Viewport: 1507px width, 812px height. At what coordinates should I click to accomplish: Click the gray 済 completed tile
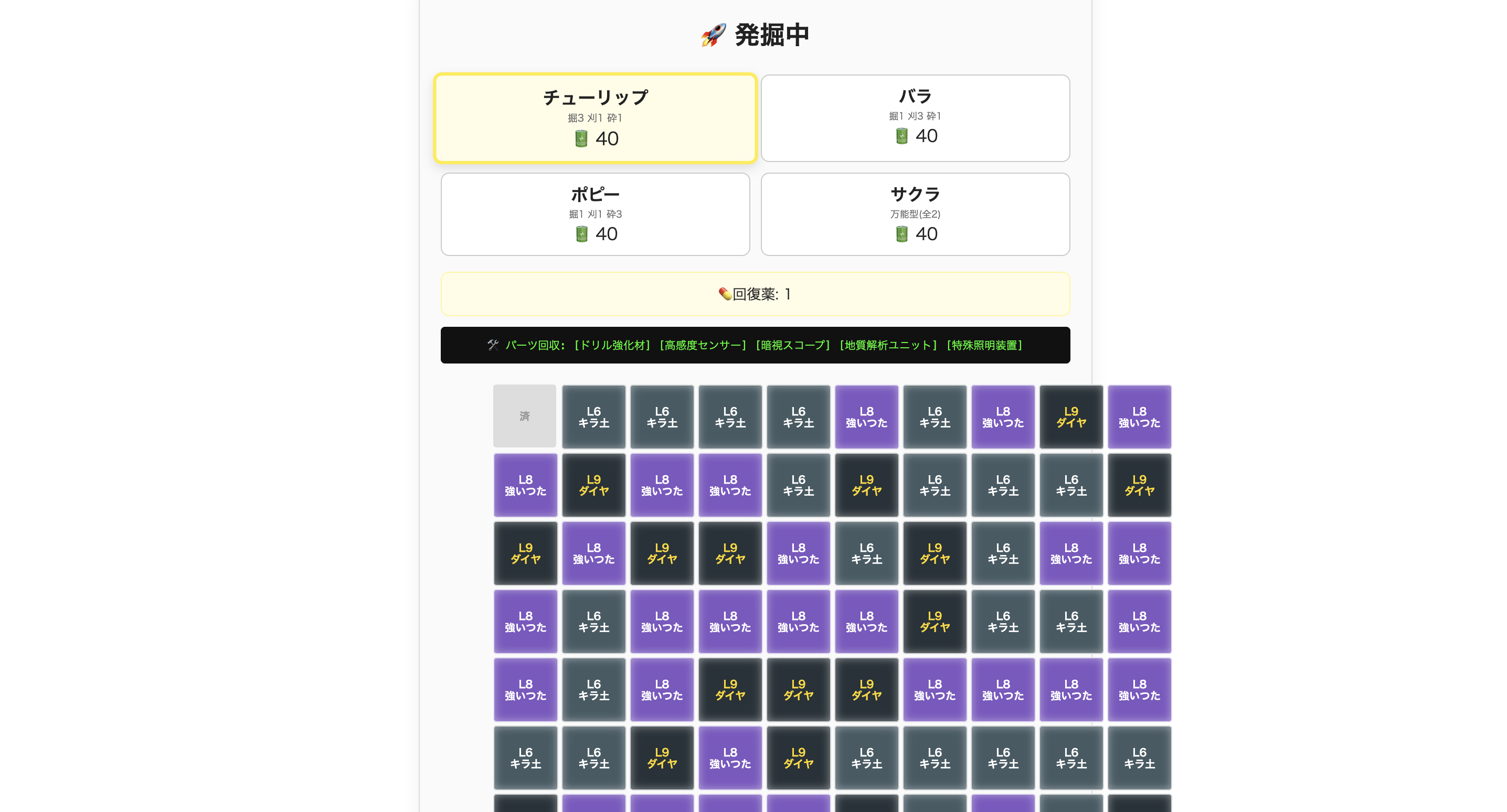pos(525,416)
